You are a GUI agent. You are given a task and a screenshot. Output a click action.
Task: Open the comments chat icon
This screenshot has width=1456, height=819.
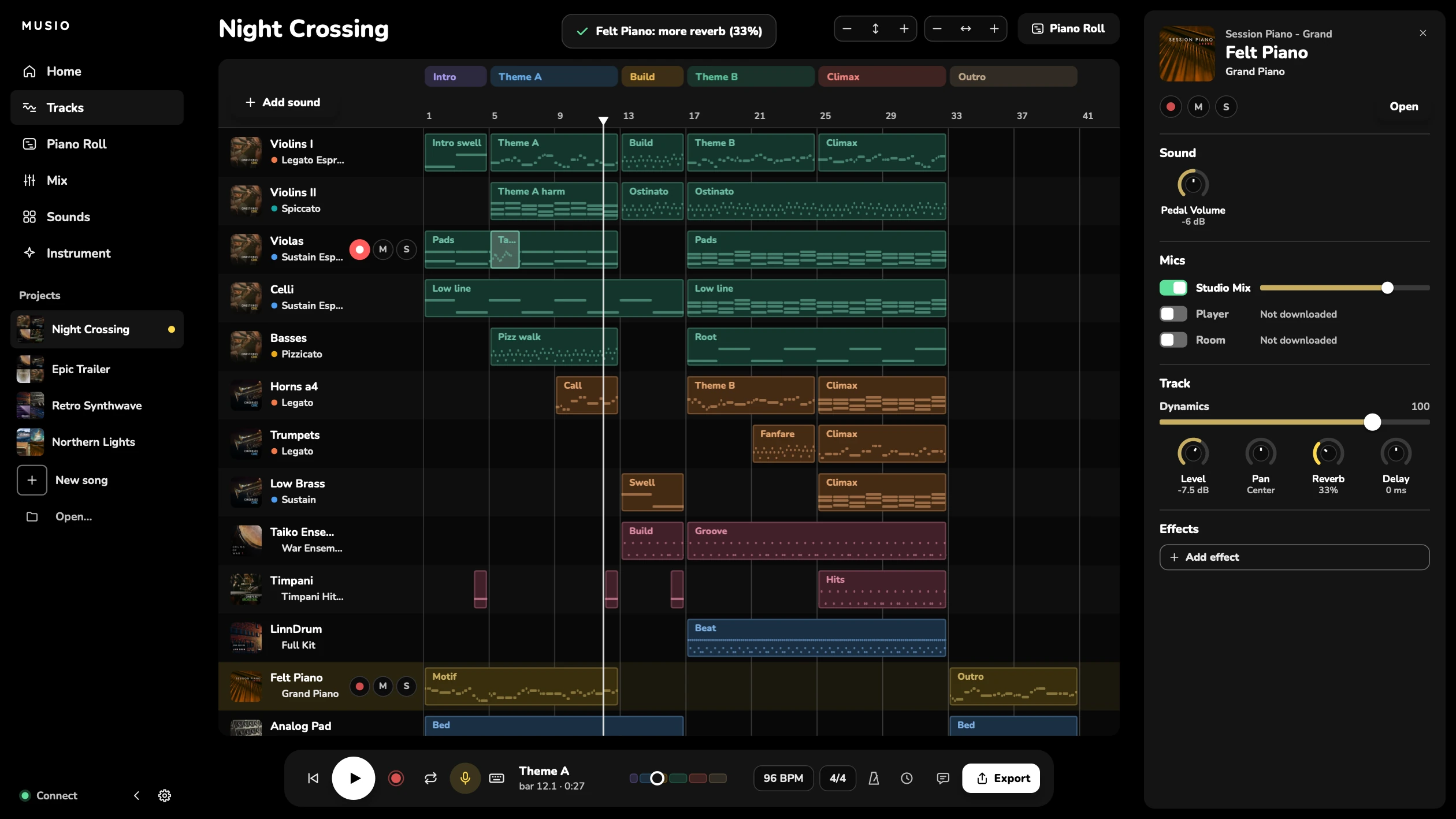coord(943,778)
